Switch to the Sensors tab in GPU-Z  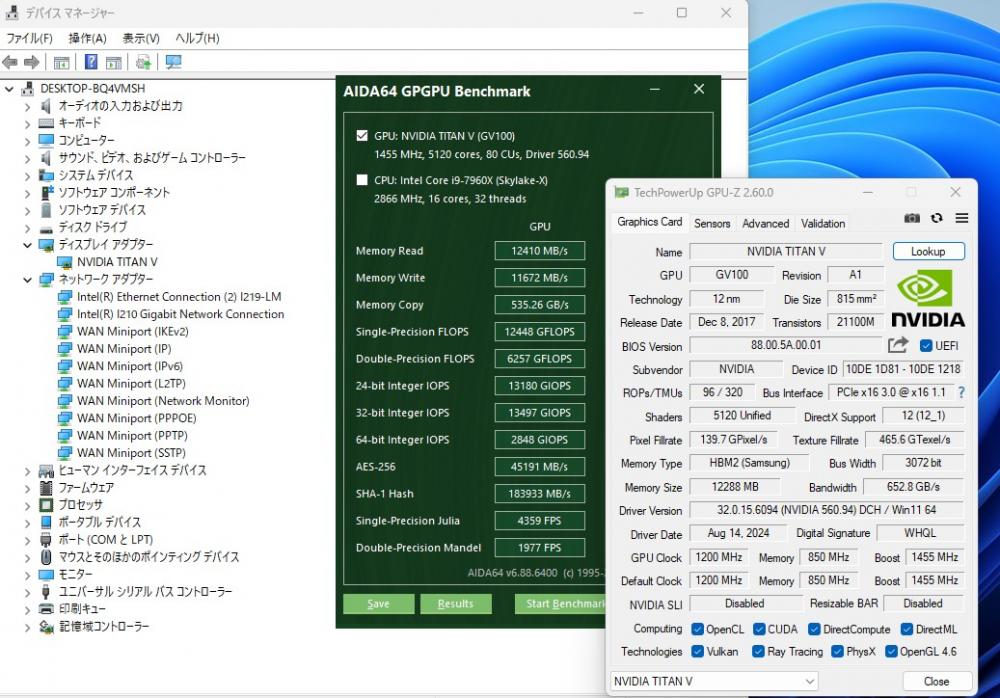click(712, 223)
